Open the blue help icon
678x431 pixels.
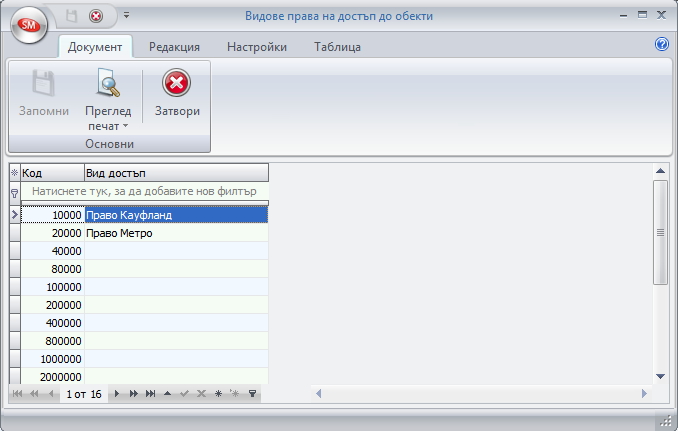662,44
